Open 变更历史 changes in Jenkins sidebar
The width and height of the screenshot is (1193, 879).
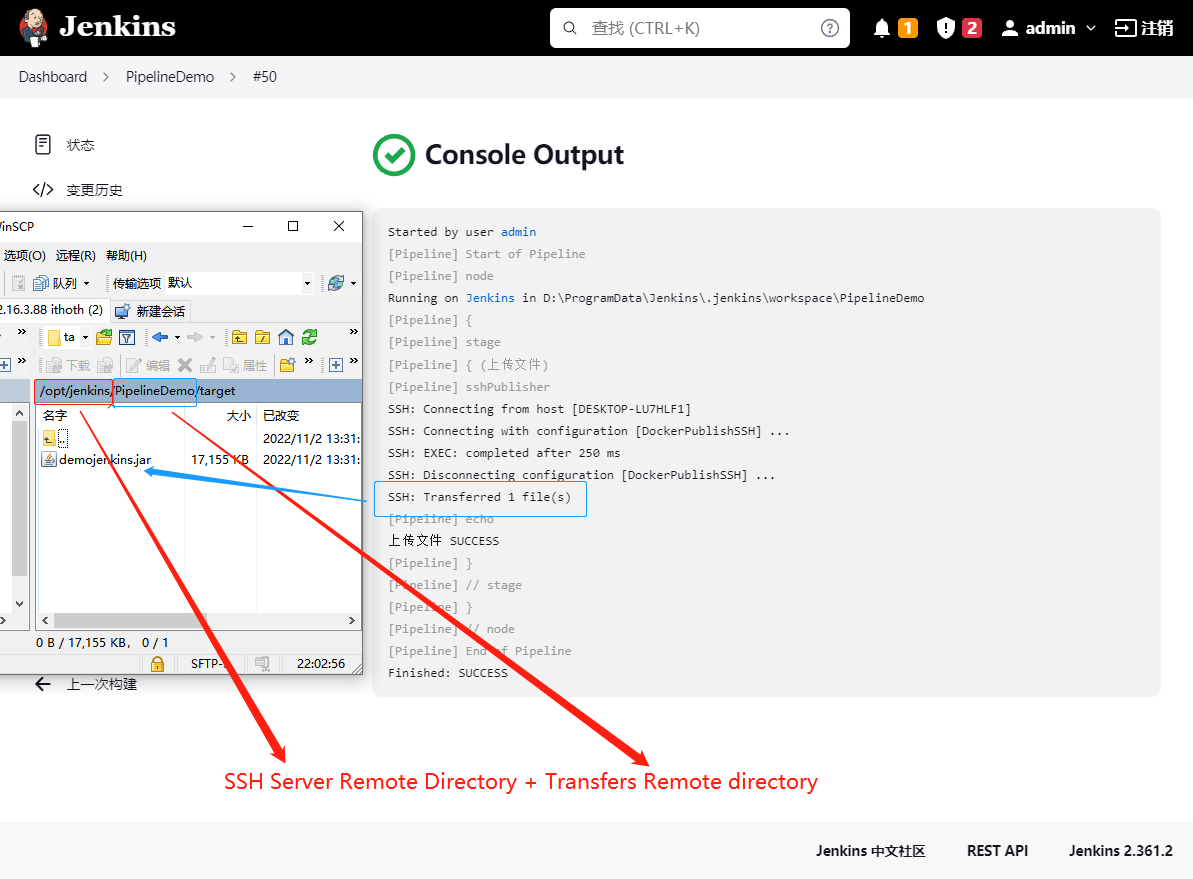78,189
